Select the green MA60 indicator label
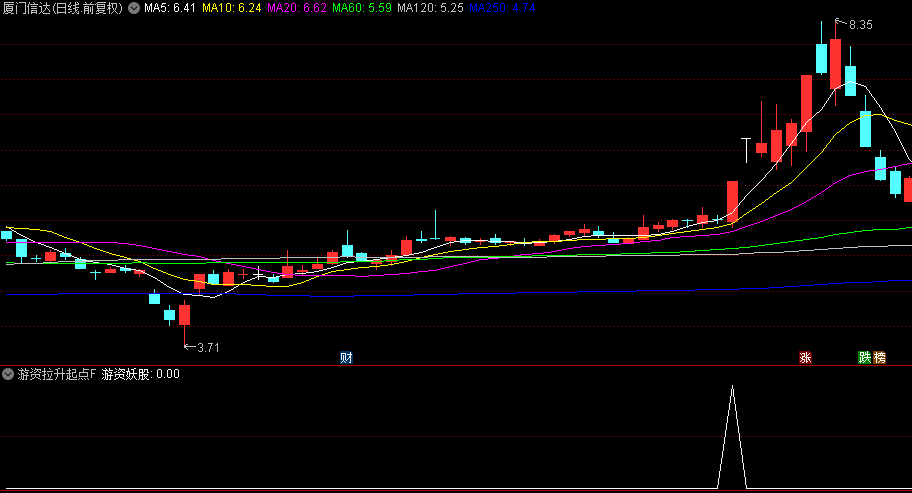Screen dimensions: 912x493 point(361,8)
